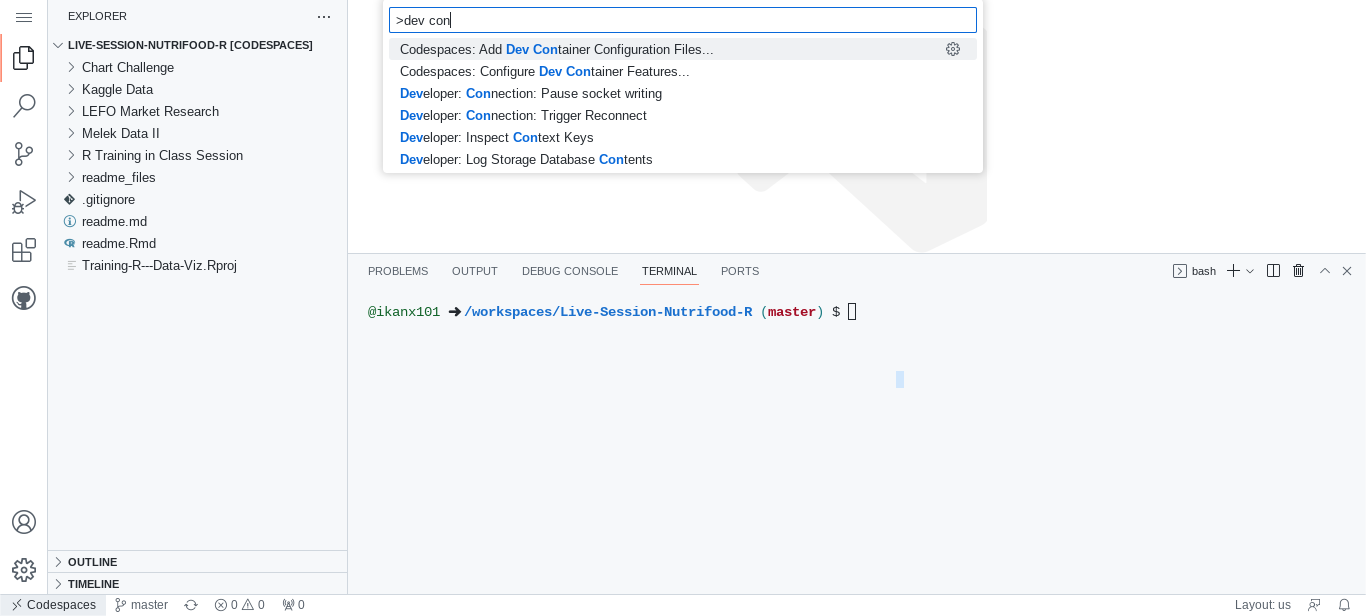The height and width of the screenshot is (616, 1366).
Task: Expand the Chart Challenge folder
Action: pos(198,67)
